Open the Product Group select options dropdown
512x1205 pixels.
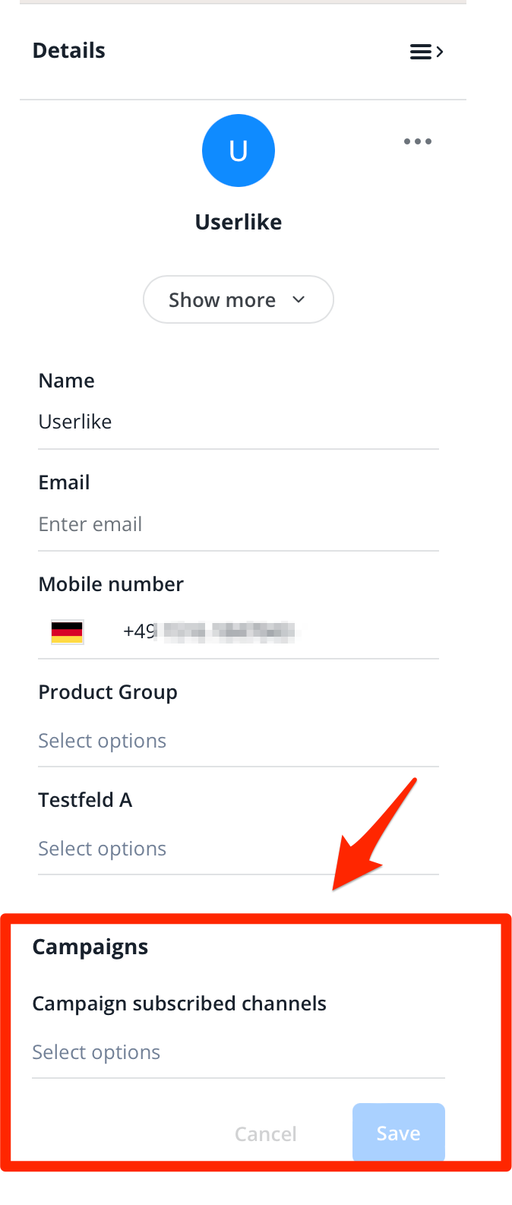click(x=238, y=741)
